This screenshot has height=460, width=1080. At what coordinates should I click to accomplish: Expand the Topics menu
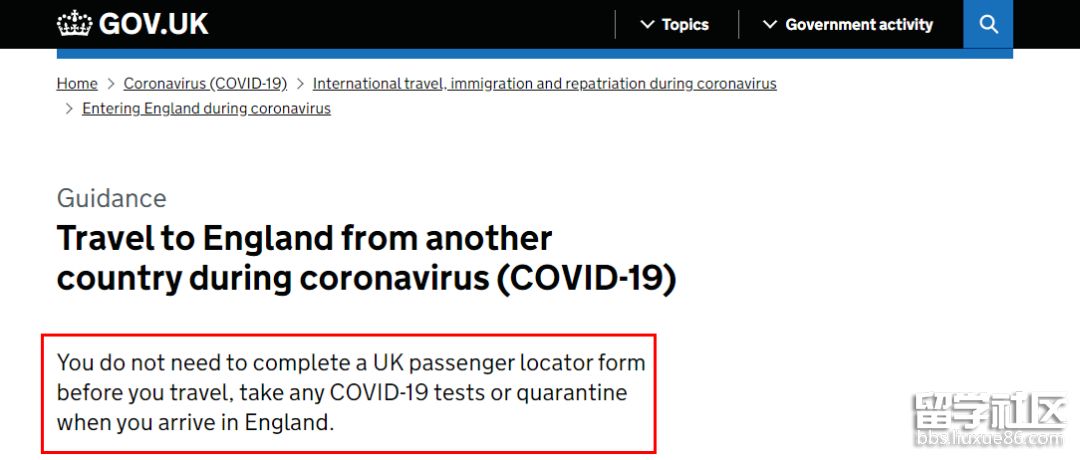(x=684, y=24)
